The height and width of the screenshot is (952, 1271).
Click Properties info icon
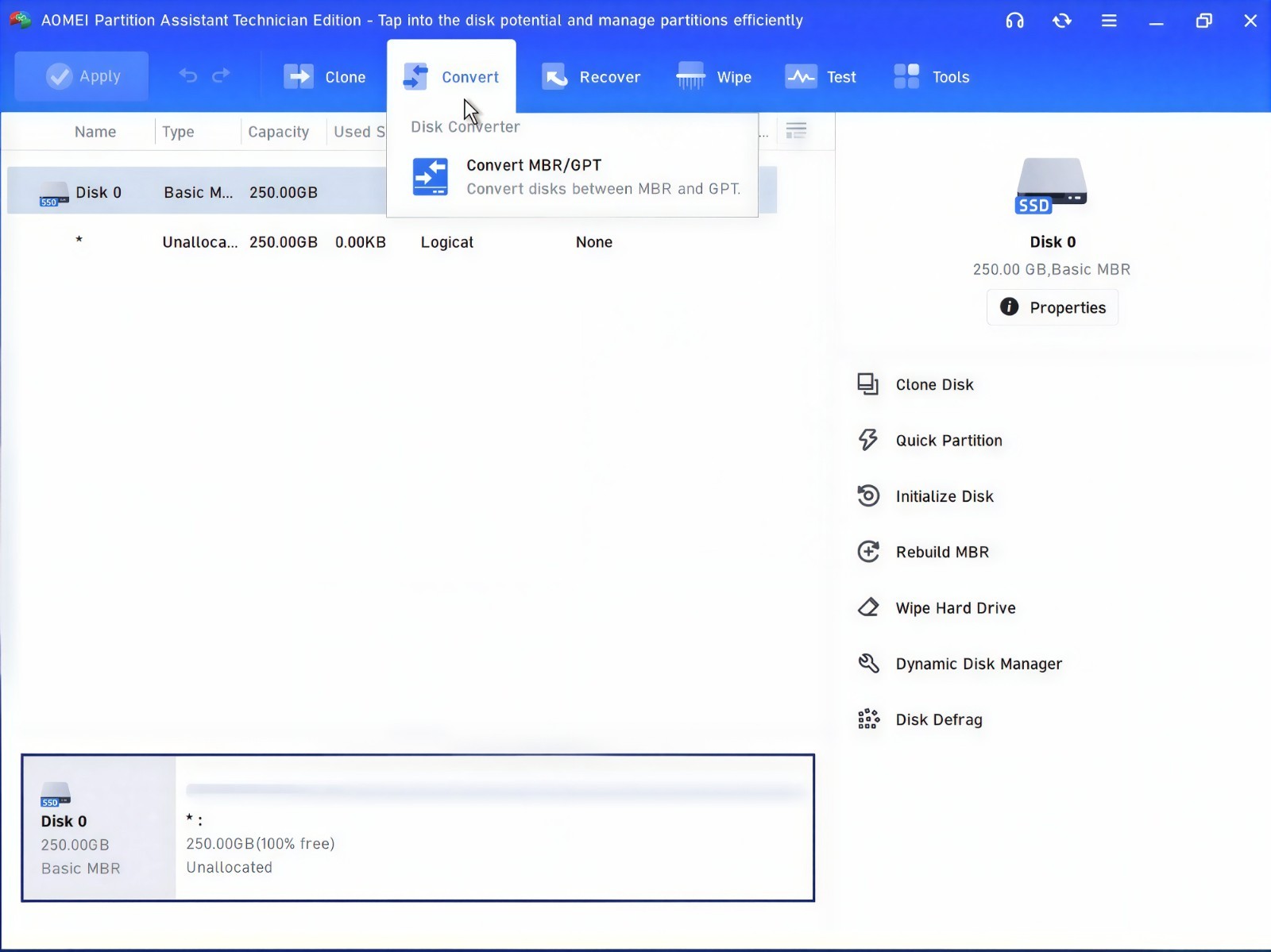(1009, 306)
